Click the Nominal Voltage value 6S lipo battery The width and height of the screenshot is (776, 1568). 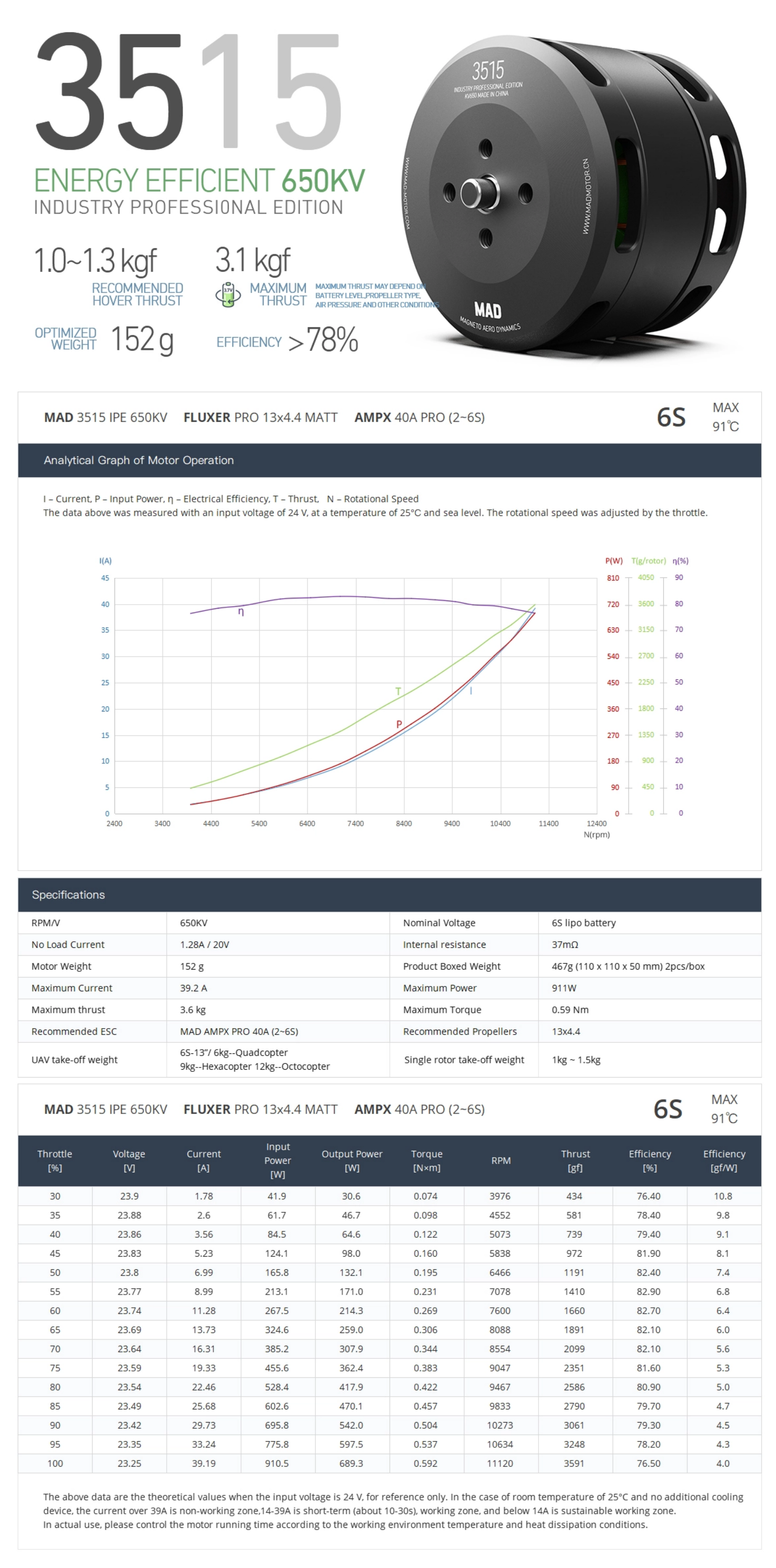tap(584, 923)
